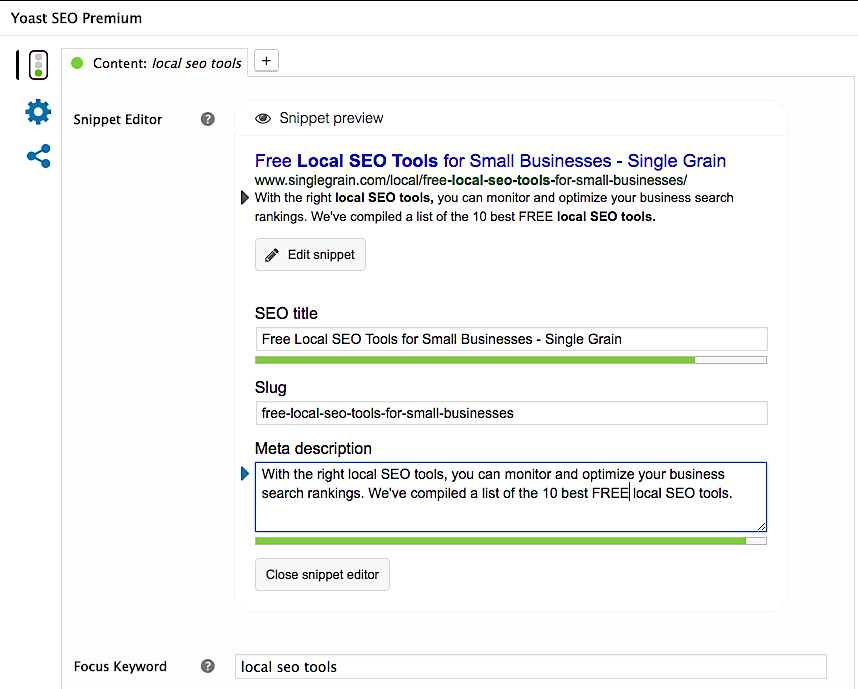
Task: Click the green dot beside Content tab
Action: pyautogui.click(x=77, y=63)
